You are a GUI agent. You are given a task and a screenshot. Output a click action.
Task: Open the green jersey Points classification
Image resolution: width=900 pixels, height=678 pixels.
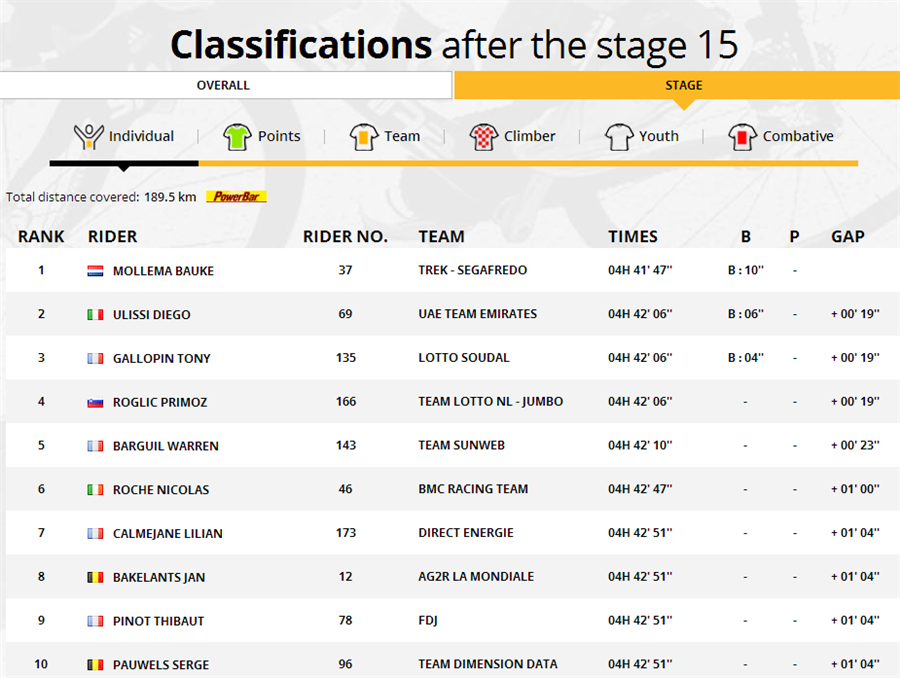pyautogui.click(x=237, y=137)
